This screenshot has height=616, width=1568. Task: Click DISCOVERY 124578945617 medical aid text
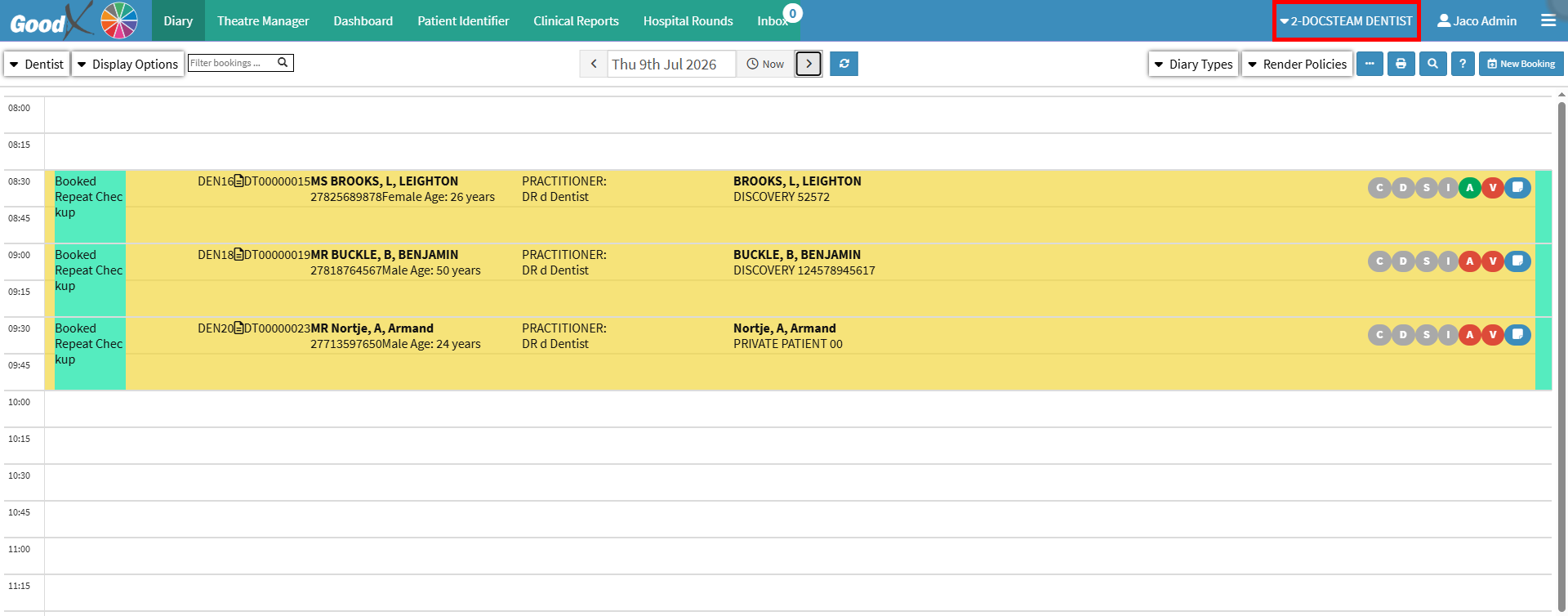pos(804,270)
